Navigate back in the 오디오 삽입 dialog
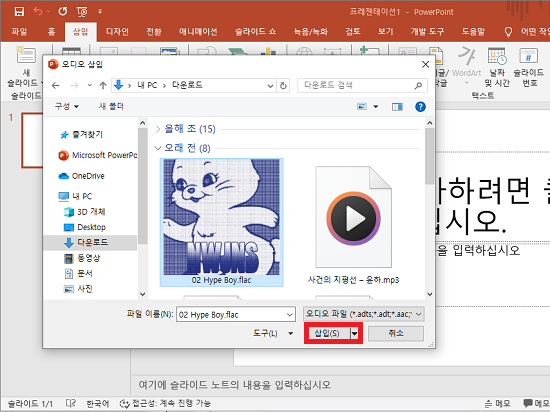 pyautogui.click(x=55, y=86)
